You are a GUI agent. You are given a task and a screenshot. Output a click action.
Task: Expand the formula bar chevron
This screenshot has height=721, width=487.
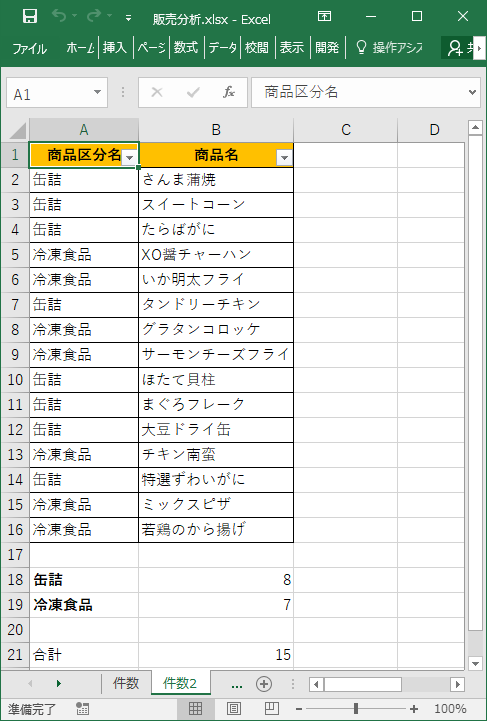pos(472,92)
